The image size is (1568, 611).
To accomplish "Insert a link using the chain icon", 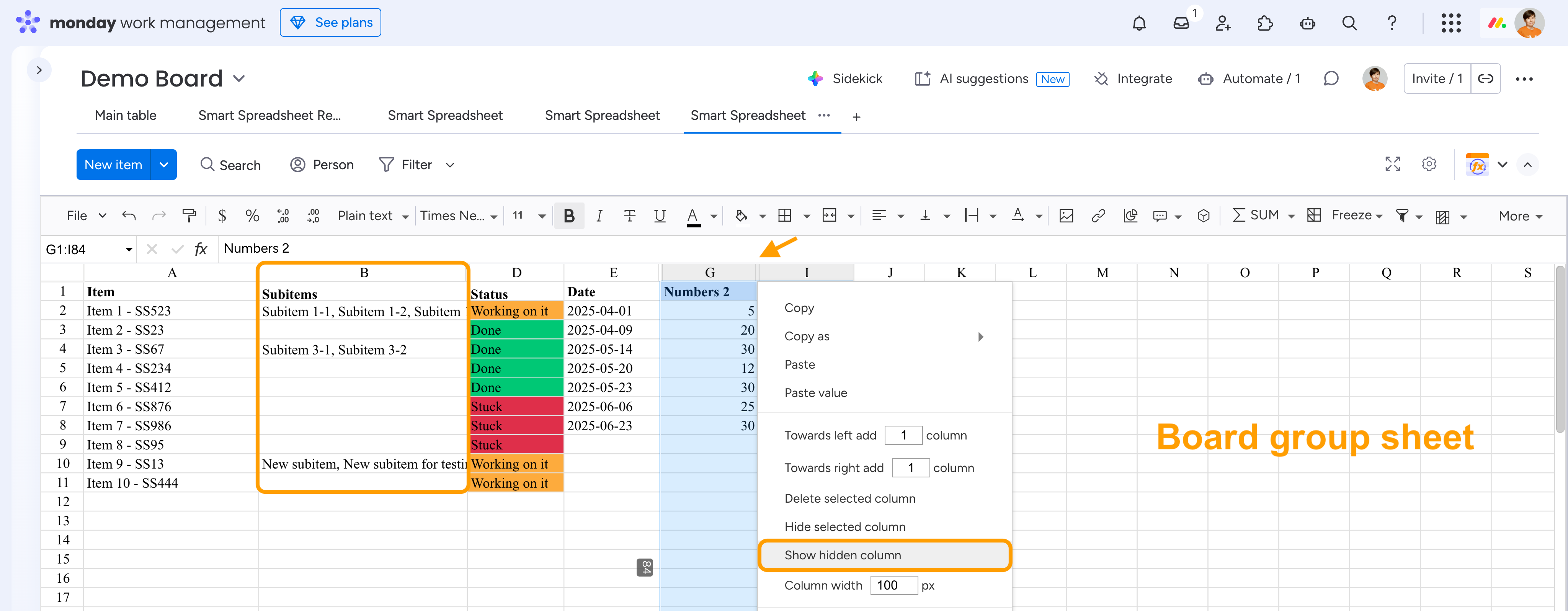I will [1098, 216].
